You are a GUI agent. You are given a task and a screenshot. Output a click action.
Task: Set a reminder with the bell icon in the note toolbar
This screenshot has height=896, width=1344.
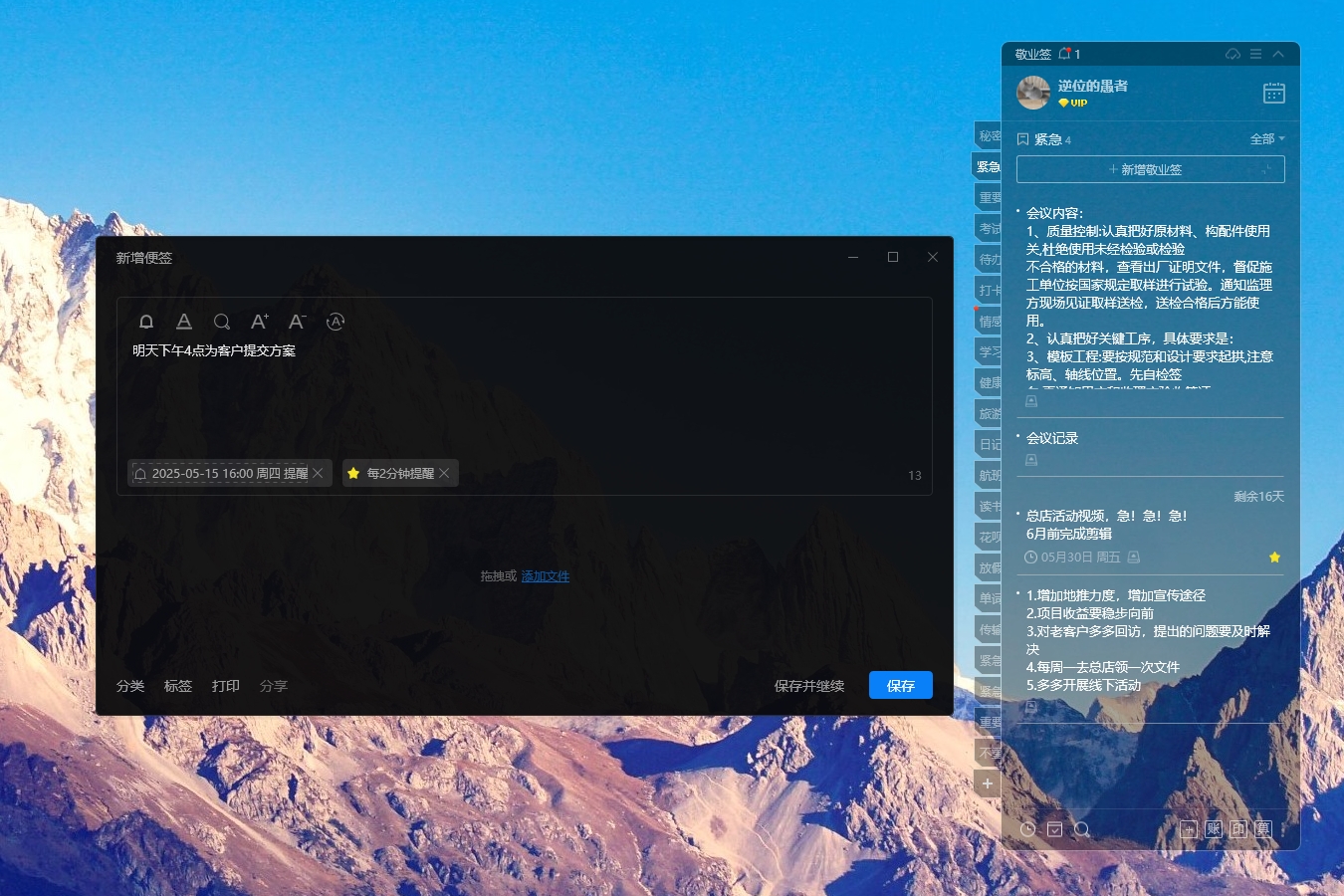[146, 322]
